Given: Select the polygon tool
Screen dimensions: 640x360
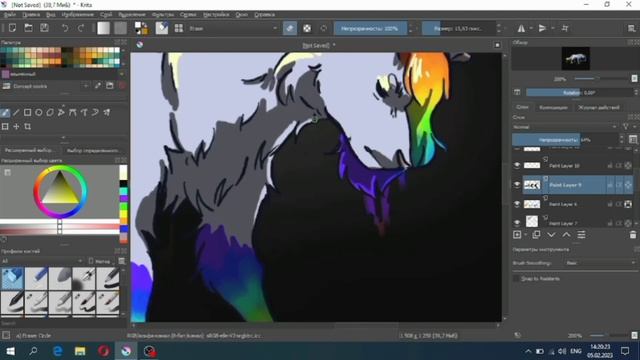Looking at the screenshot, I should pyautogui.click(x=50, y=112).
